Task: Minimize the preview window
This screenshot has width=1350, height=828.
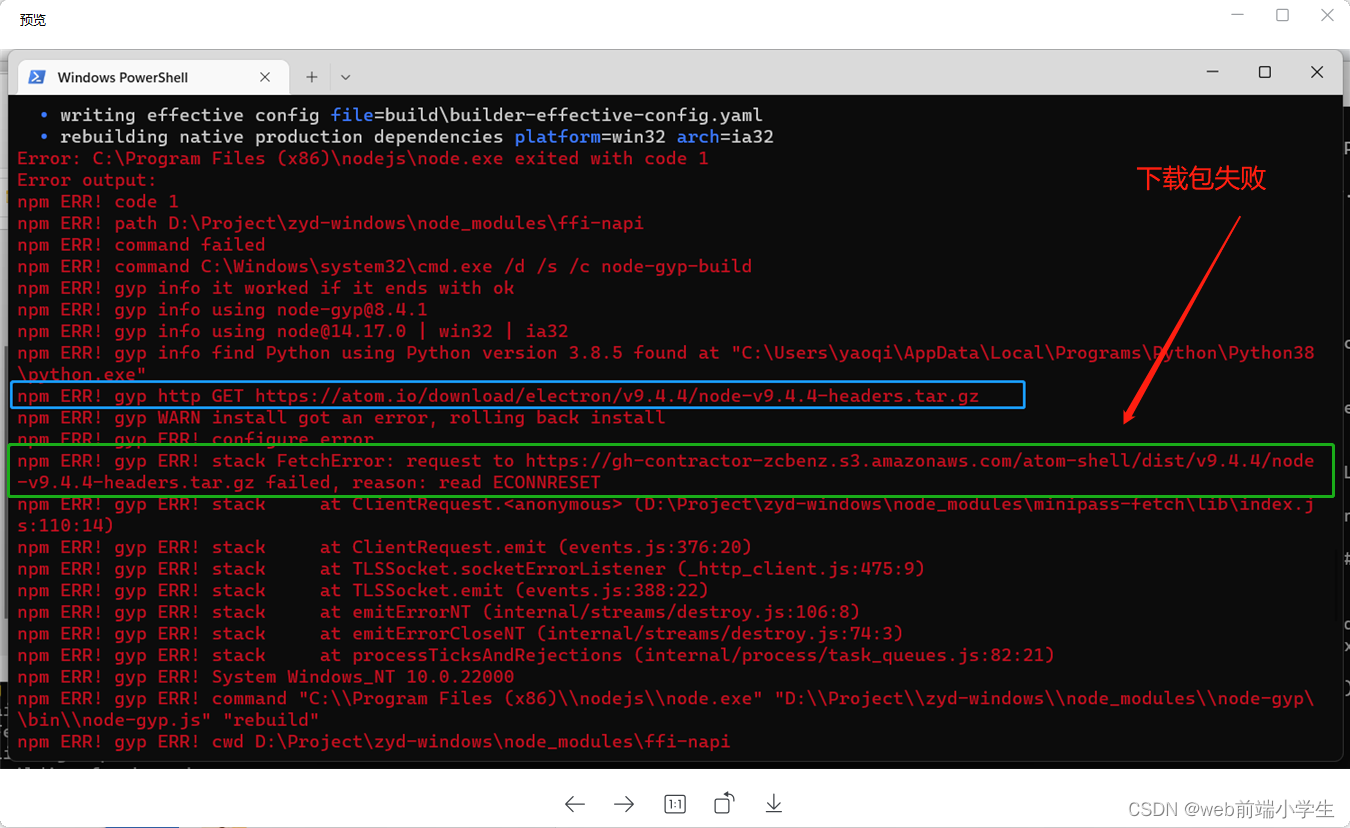Action: (x=1237, y=15)
